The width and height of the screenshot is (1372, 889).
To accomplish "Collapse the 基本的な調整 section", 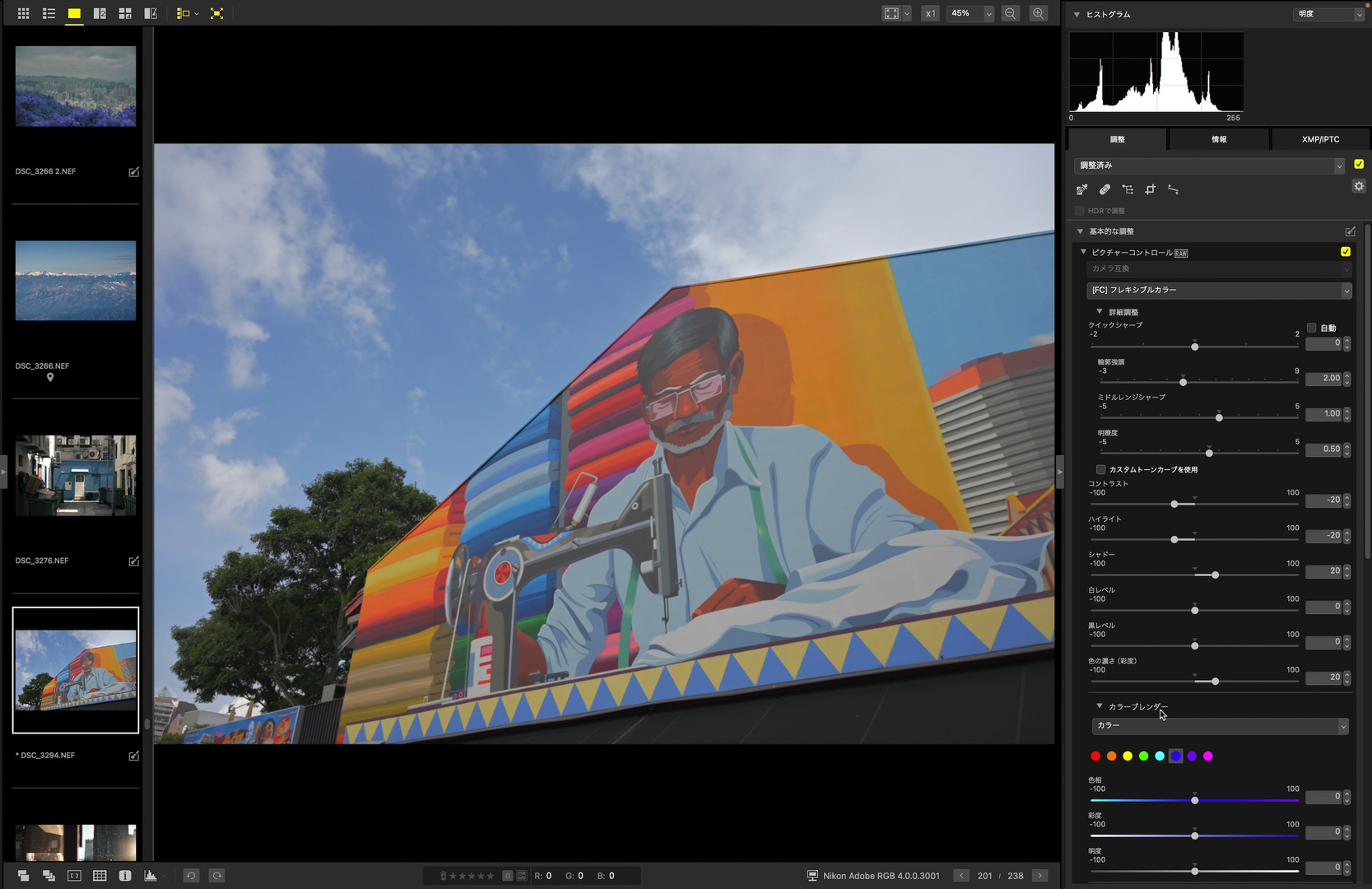I will (x=1080, y=231).
